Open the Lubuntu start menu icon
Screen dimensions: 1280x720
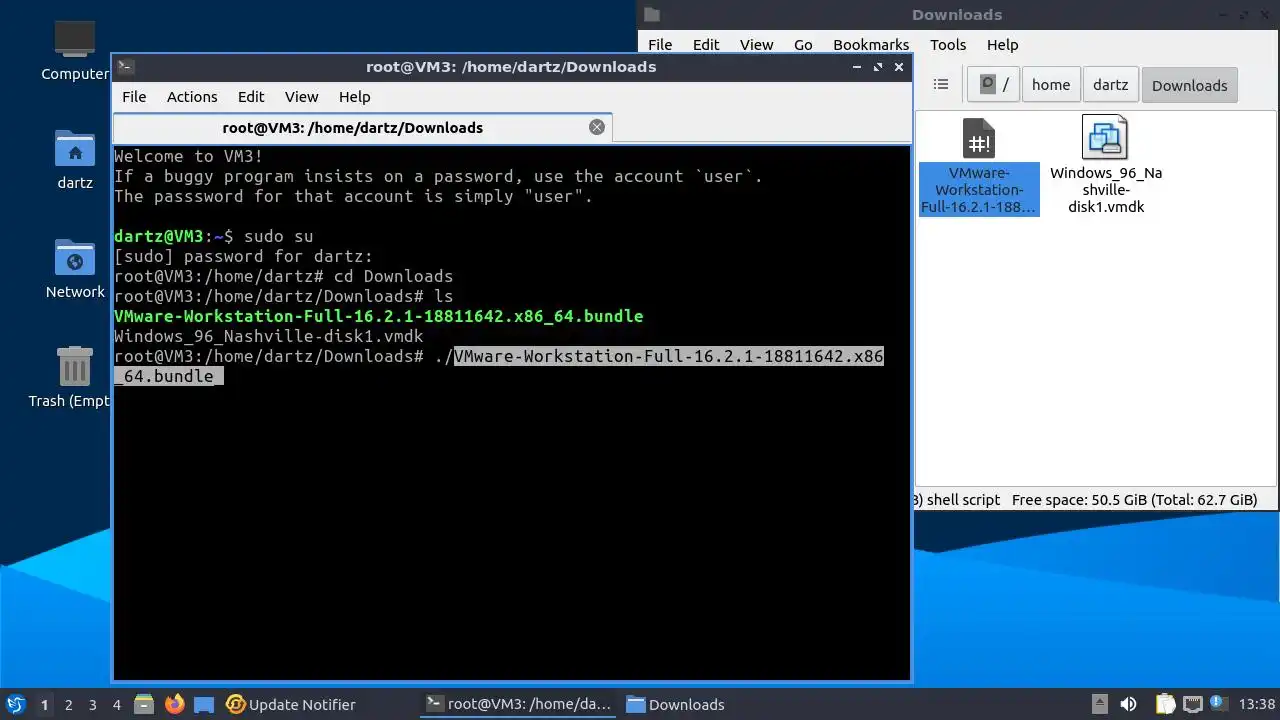point(15,704)
